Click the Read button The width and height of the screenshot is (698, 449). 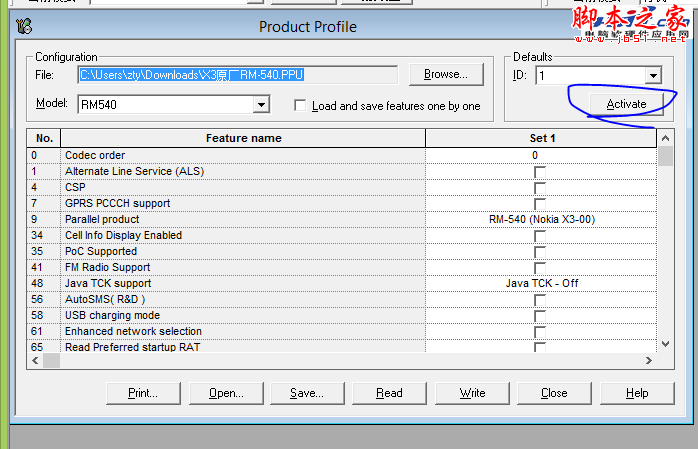click(389, 393)
